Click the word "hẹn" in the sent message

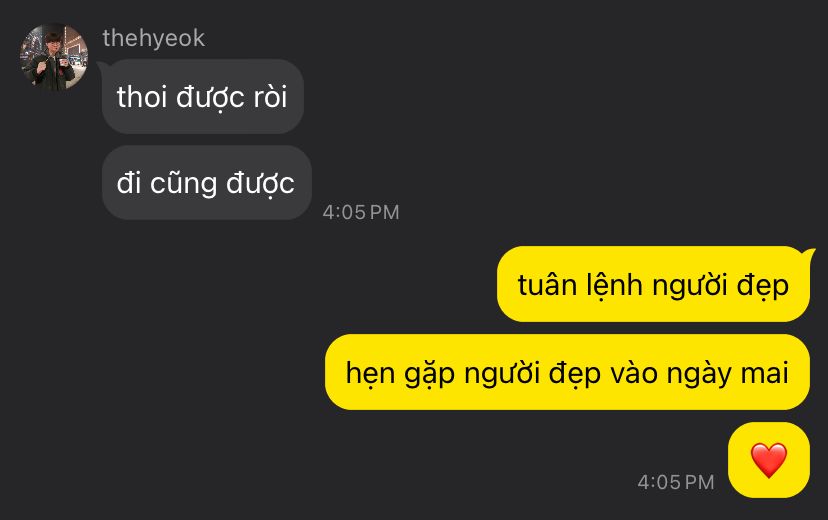click(x=370, y=374)
